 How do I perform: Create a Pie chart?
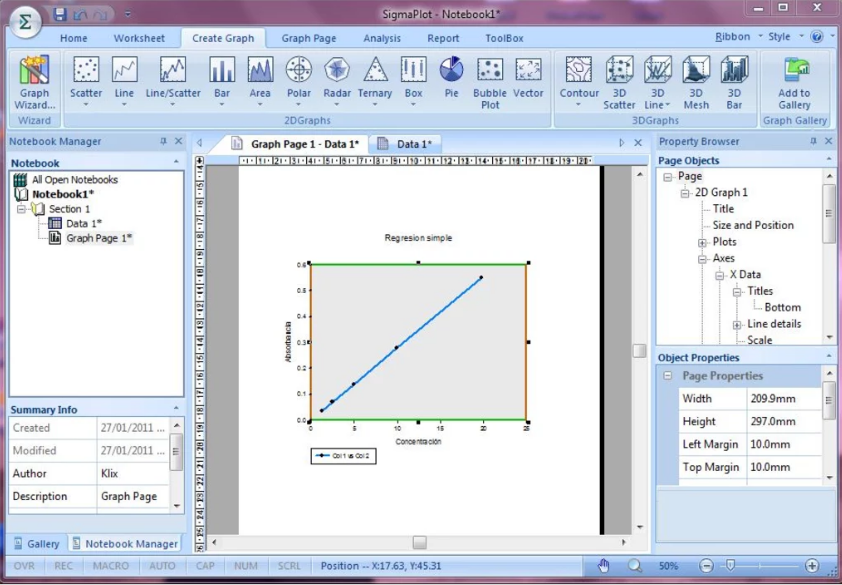click(451, 76)
